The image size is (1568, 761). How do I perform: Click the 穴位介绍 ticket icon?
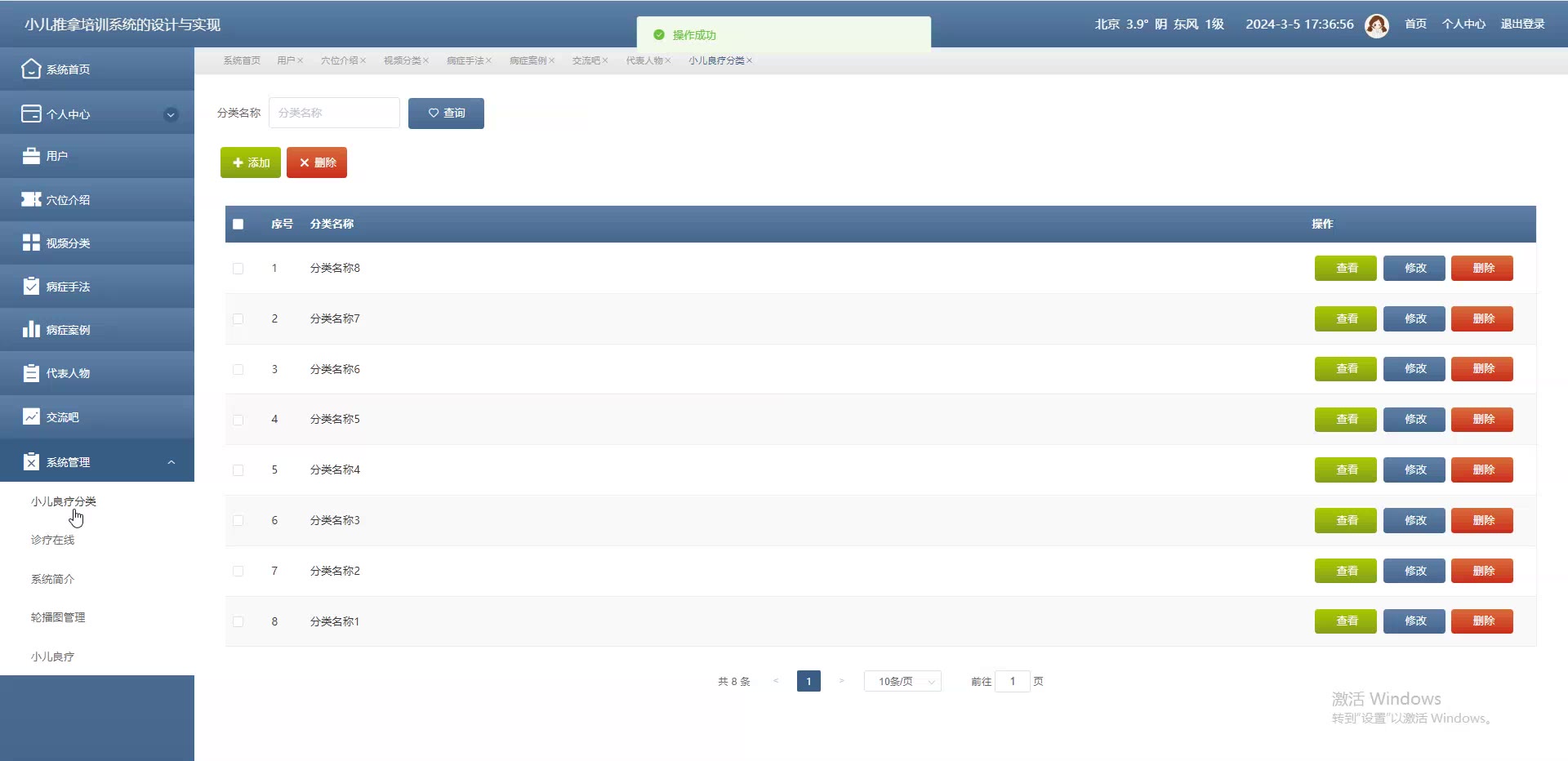click(x=31, y=199)
